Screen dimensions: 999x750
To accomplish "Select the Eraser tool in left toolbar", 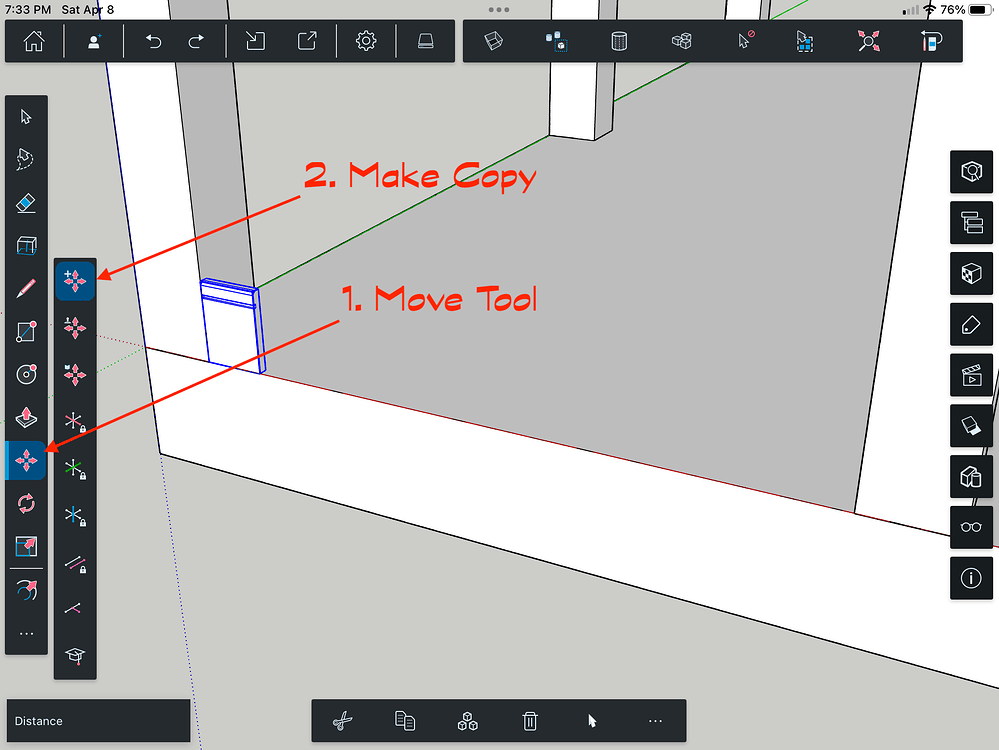I will pyautogui.click(x=25, y=203).
